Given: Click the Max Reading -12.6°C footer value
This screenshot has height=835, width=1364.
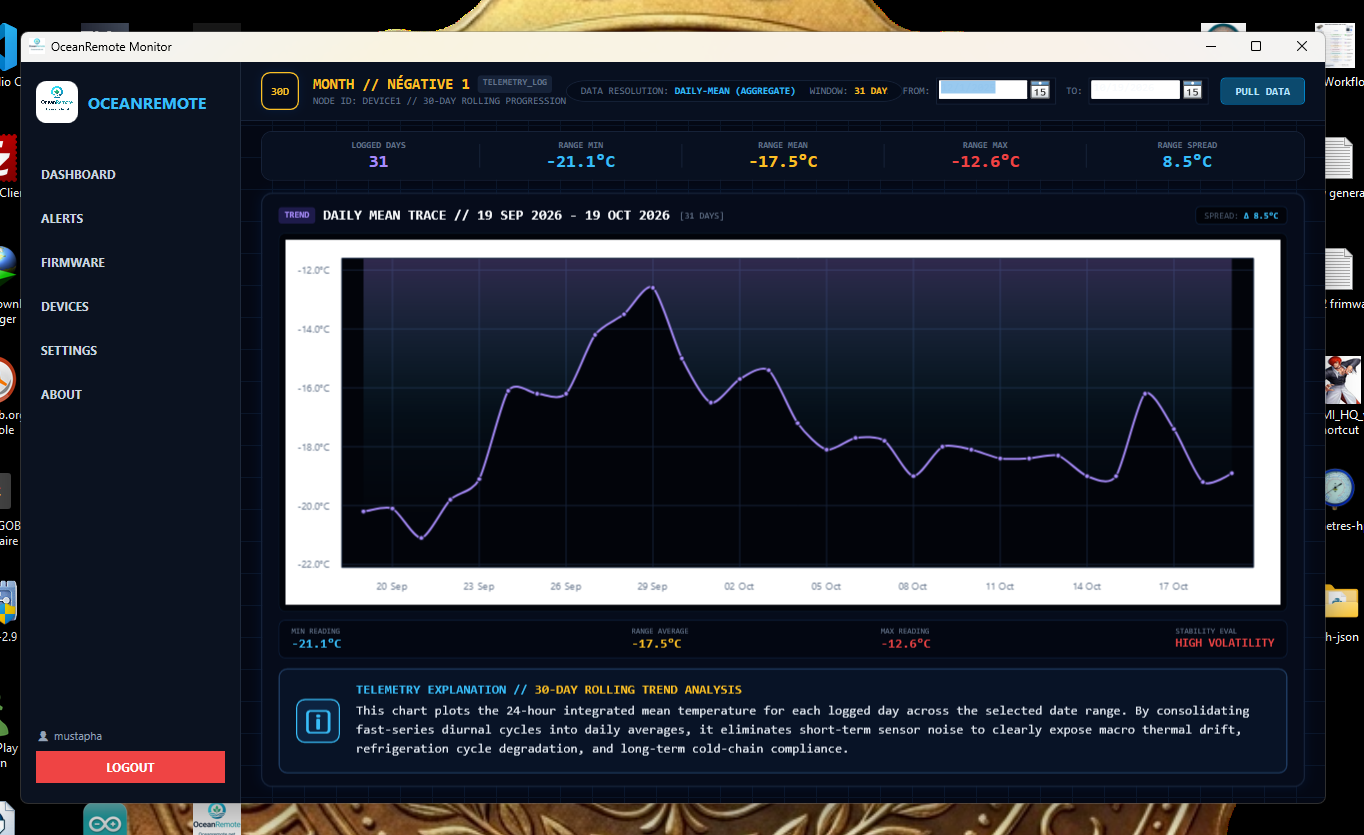Looking at the screenshot, I should [x=905, y=643].
